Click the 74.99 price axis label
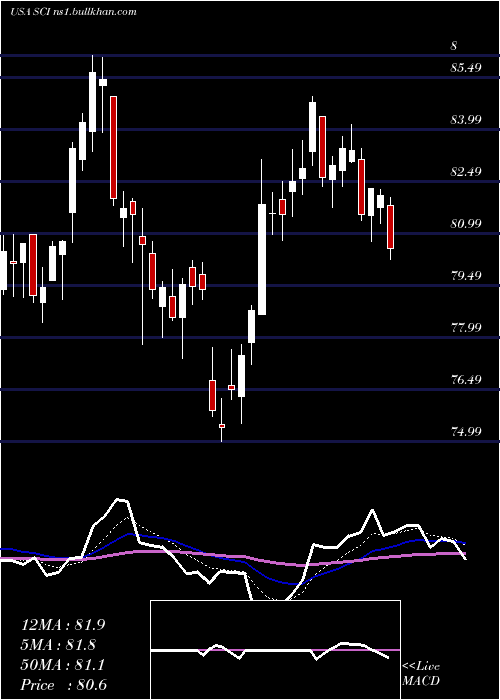Viewport: 500px width, 700px height. click(466, 432)
